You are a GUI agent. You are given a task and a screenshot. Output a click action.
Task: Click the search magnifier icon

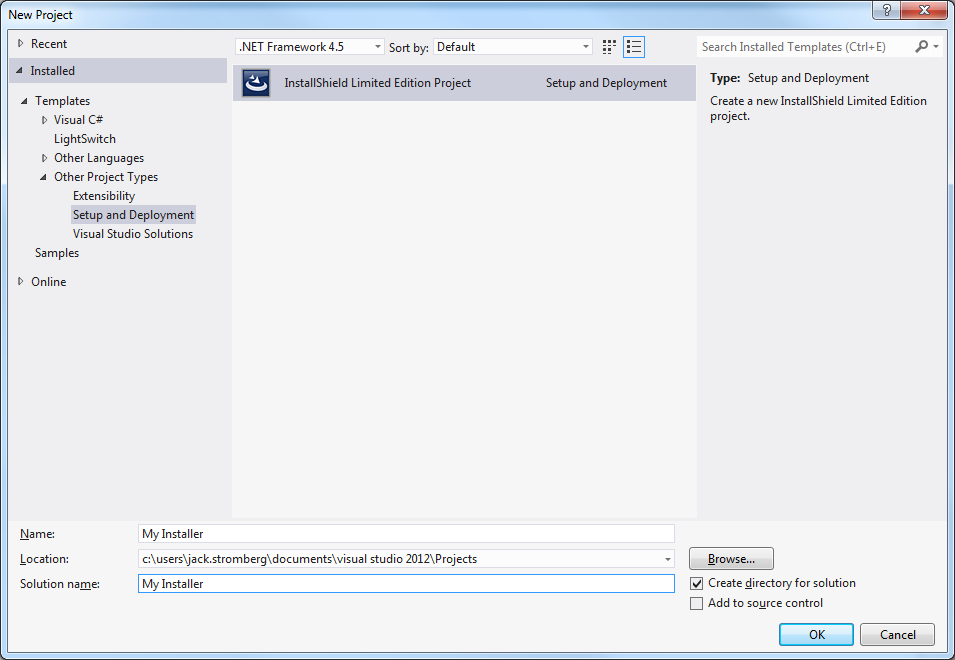point(922,46)
